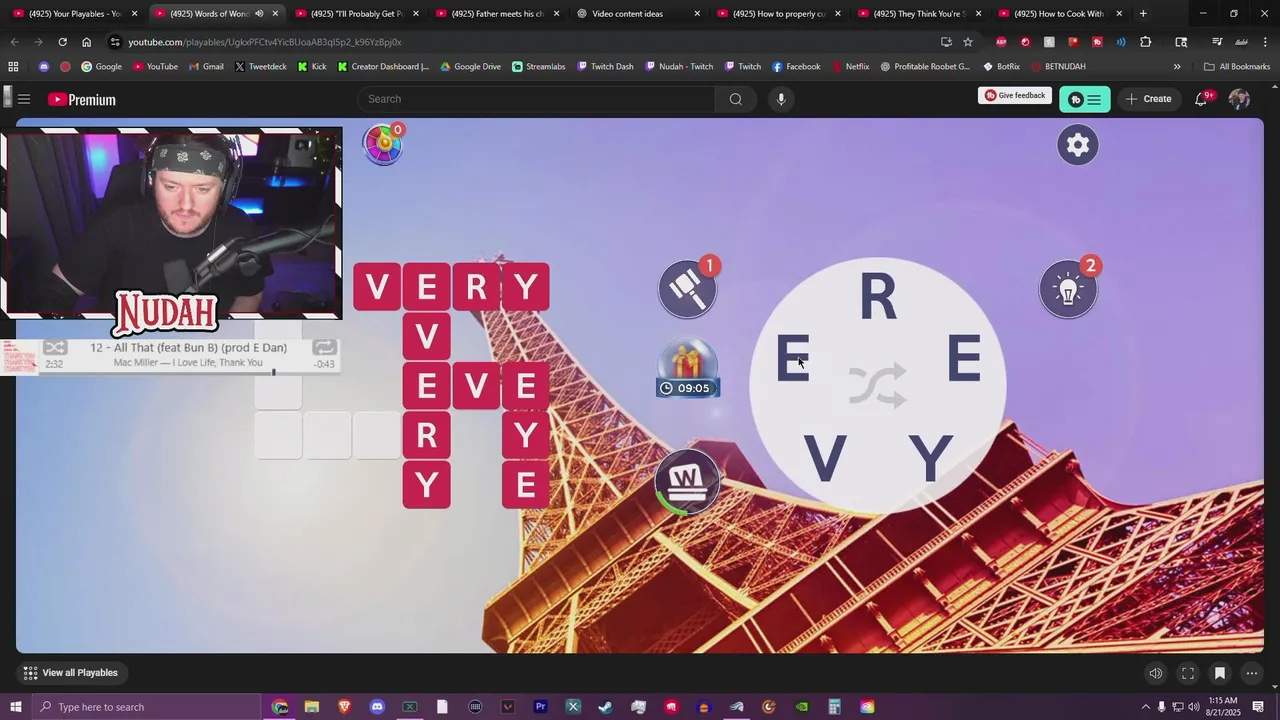Click the Windows taskbar search box

(x=145, y=707)
